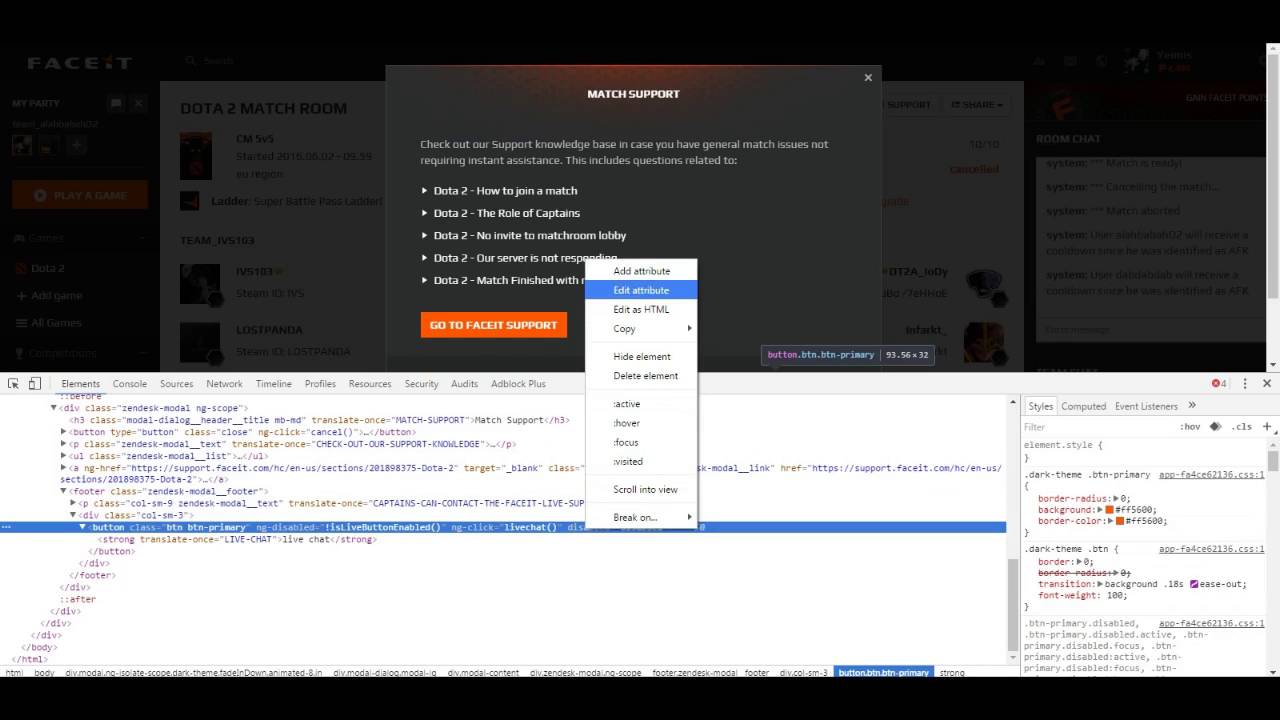Viewport: 1280px width, 720px height.
Task: Show more Styles sidebar tabs chevron
Action: tap(1192, 406)
